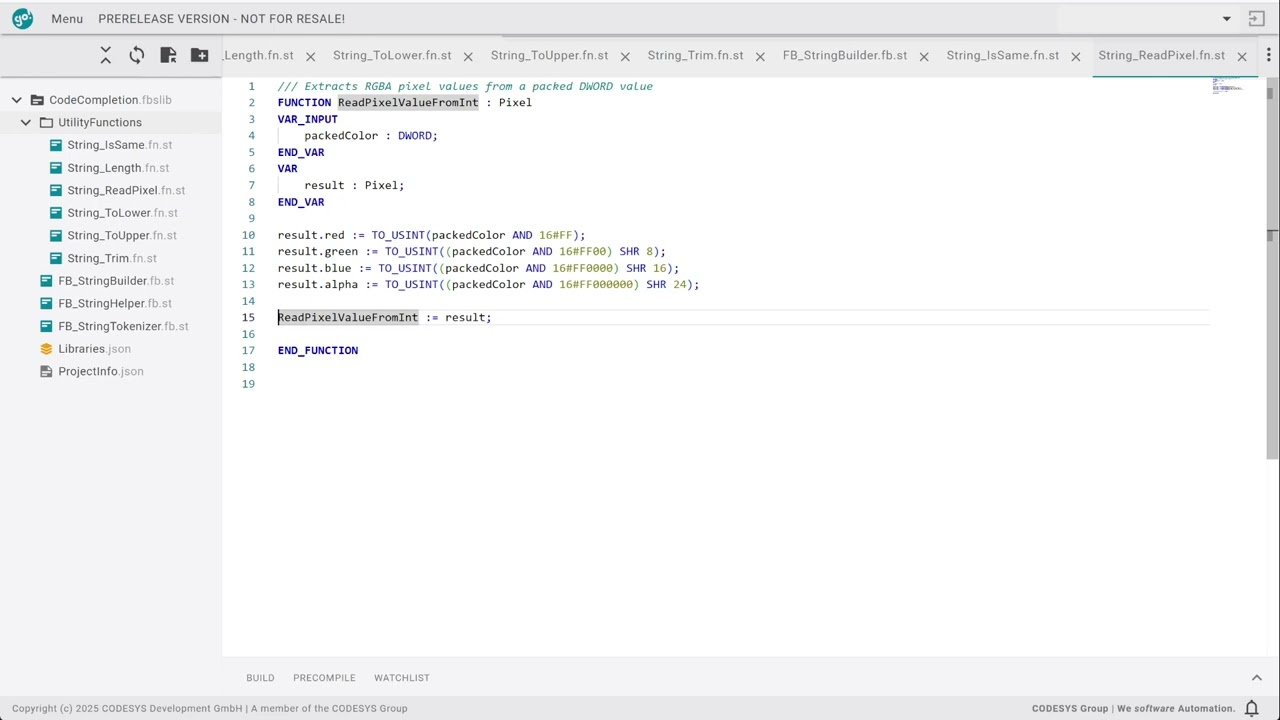Refresh the project tree
The height and width of the screenshot is (720, 1280).
tap(137, 56)
